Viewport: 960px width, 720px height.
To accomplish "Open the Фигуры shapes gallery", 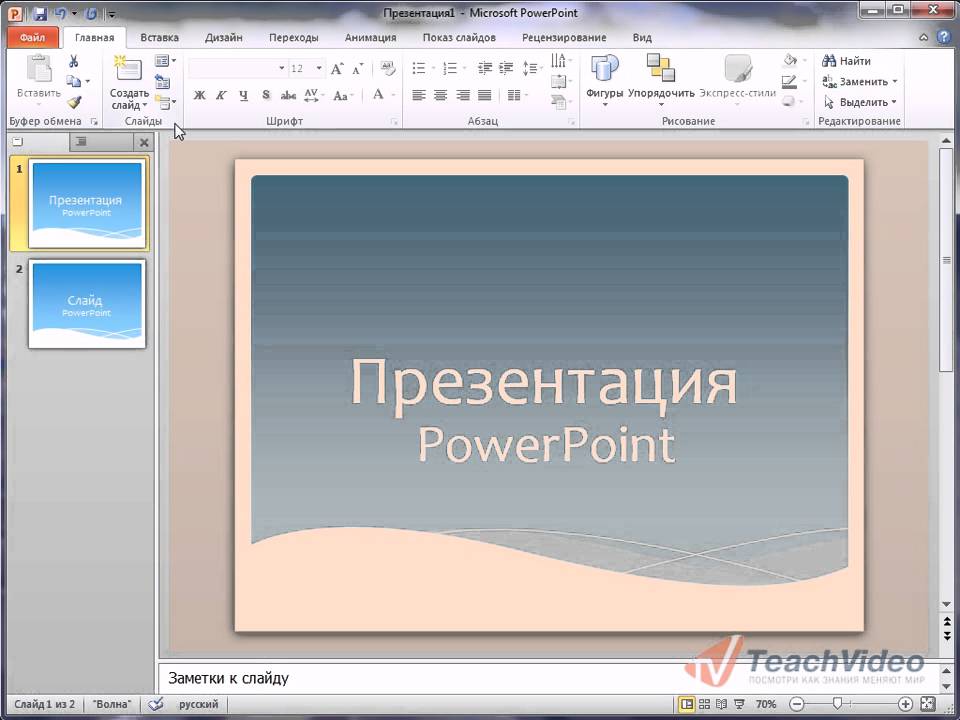I will [604, 81].
